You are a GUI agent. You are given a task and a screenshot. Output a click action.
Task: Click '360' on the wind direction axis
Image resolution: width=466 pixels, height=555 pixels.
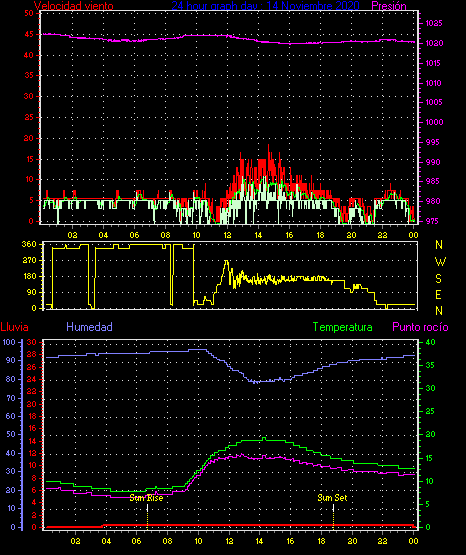click(x=29, y=244)
